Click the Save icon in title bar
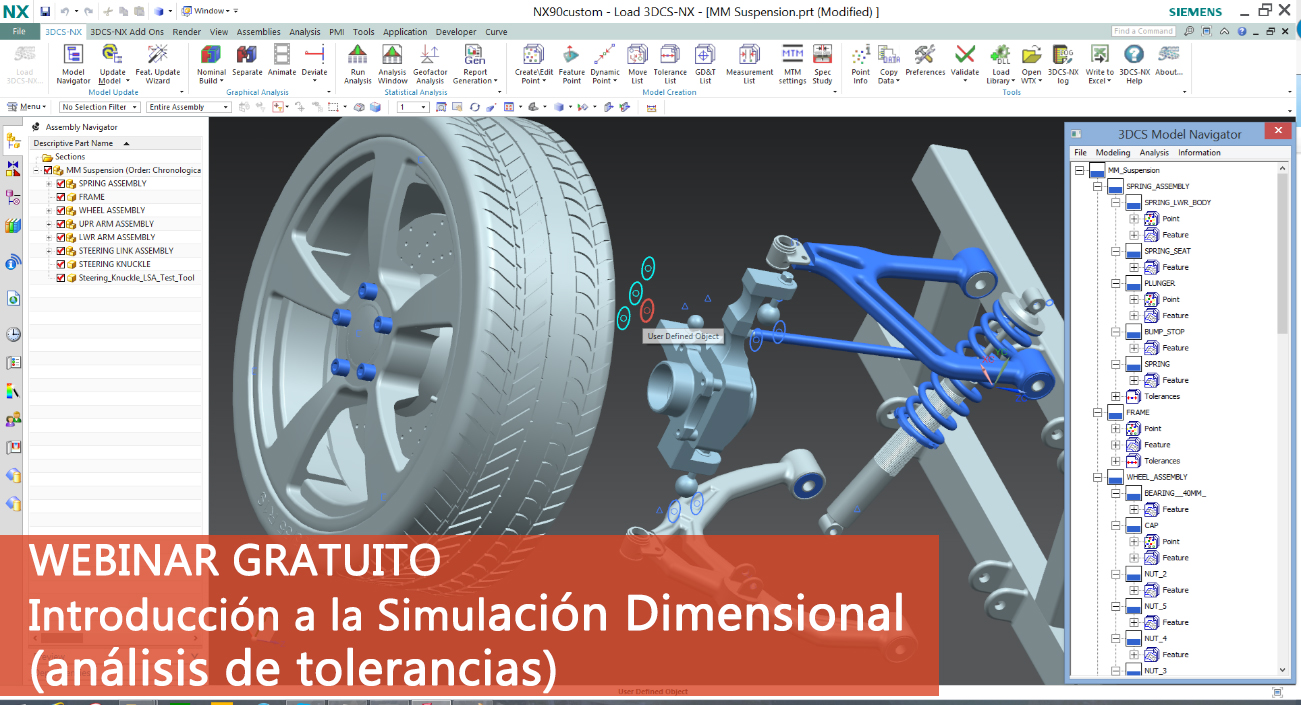The width and height of the screenshot is (1301, 705). 45,11
